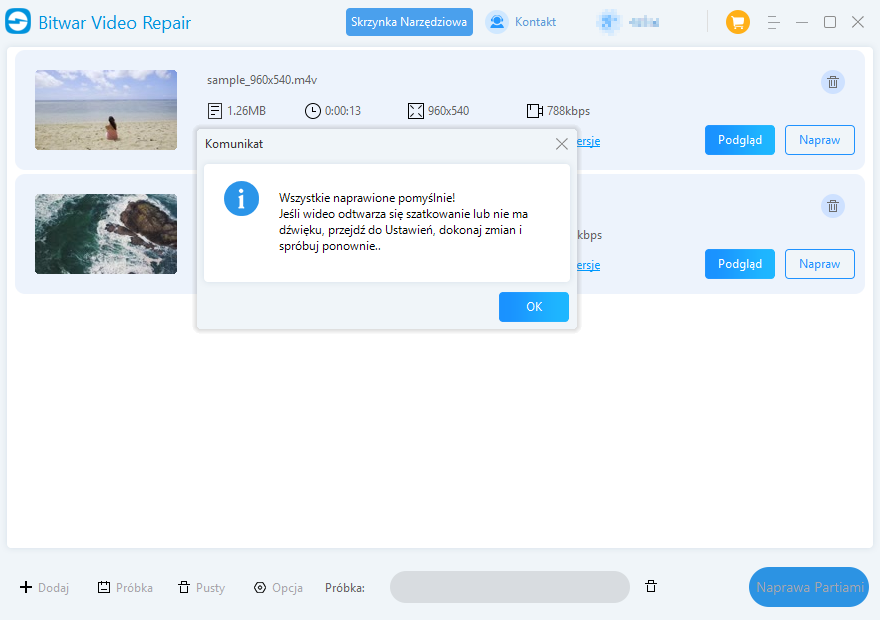Maximize the Bitwar Video Repair window
880x620 pixels.
(830, 22)
